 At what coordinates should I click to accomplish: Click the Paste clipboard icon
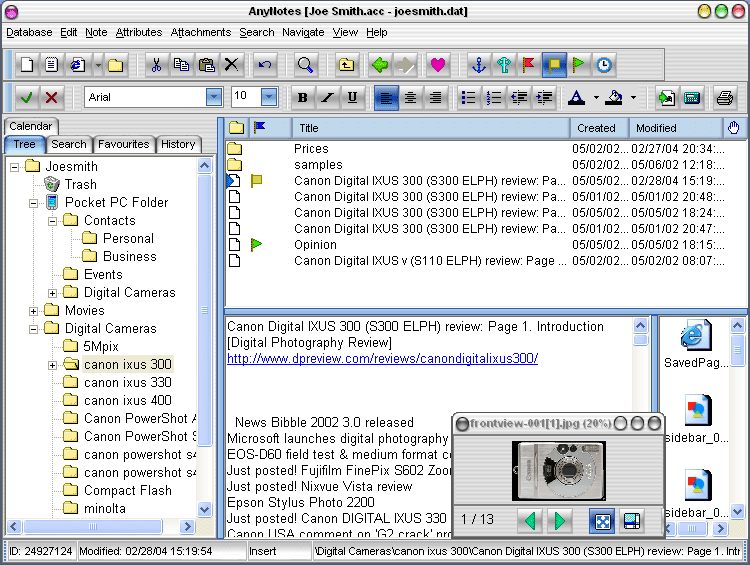coord(207,65)
